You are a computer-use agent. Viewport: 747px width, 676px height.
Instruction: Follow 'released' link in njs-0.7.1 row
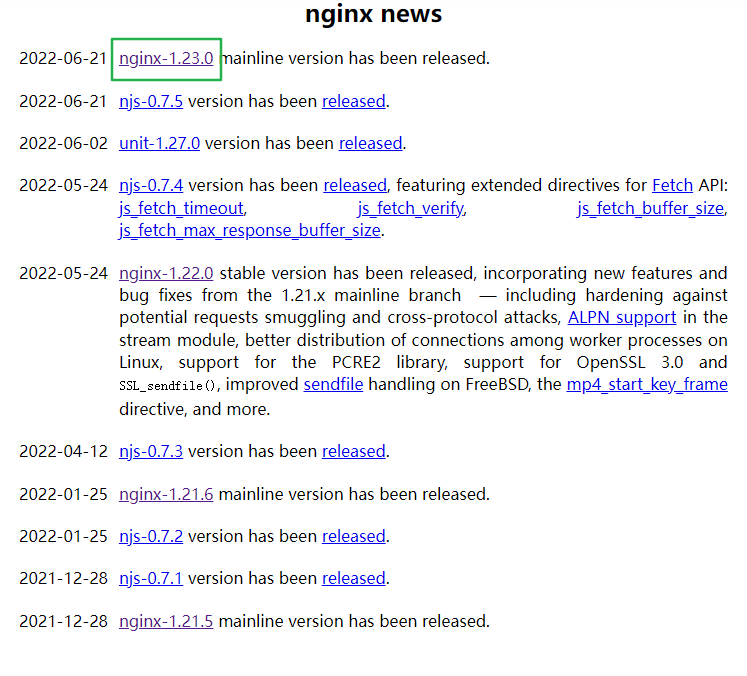tap(353, 578)
